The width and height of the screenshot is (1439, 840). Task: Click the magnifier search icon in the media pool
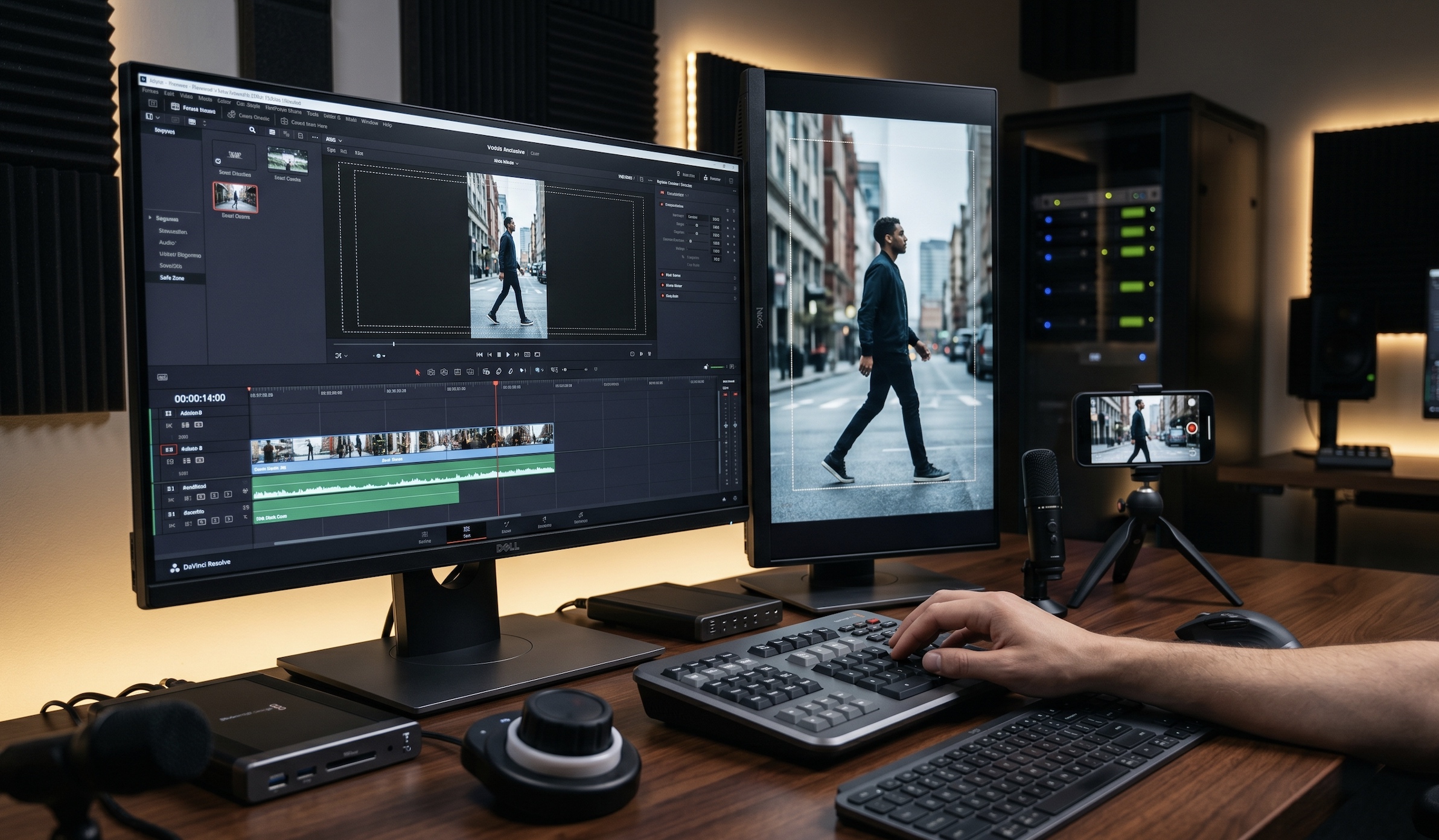tap(252, 131)
